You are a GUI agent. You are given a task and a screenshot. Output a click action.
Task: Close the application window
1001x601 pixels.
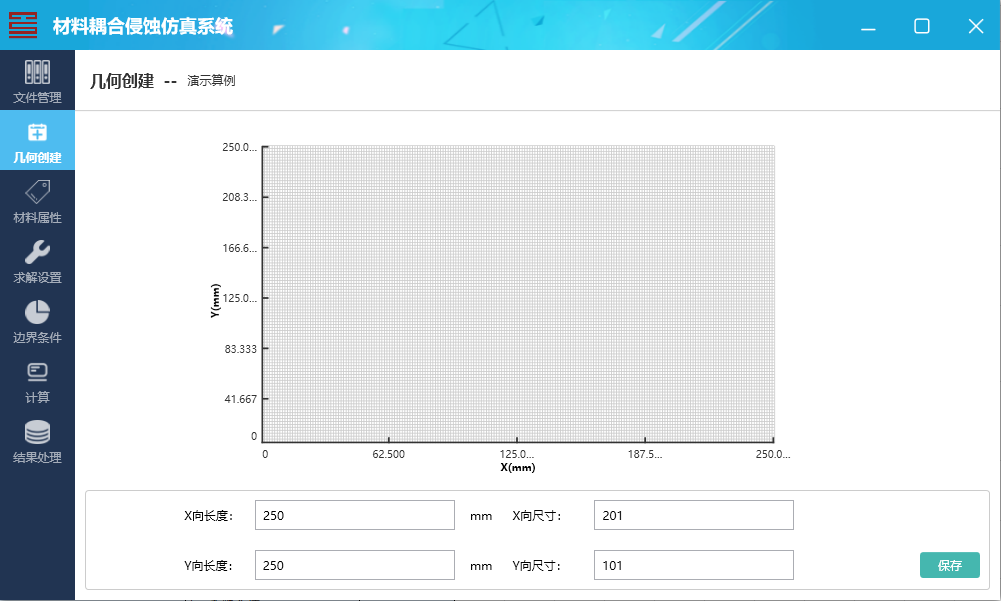tap(975, 26)
